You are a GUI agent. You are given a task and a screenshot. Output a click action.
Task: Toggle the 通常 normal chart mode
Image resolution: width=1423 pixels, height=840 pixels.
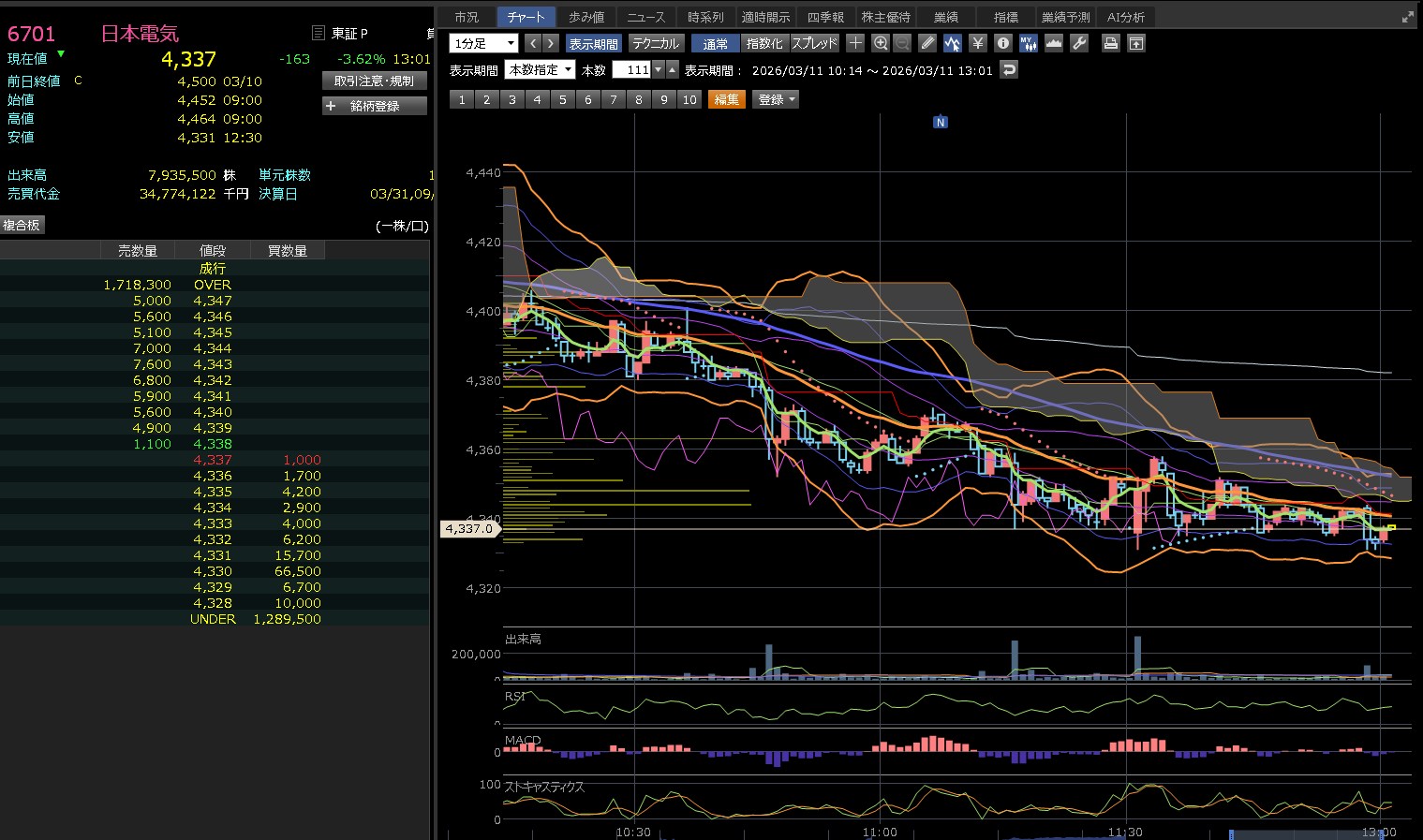715,44
